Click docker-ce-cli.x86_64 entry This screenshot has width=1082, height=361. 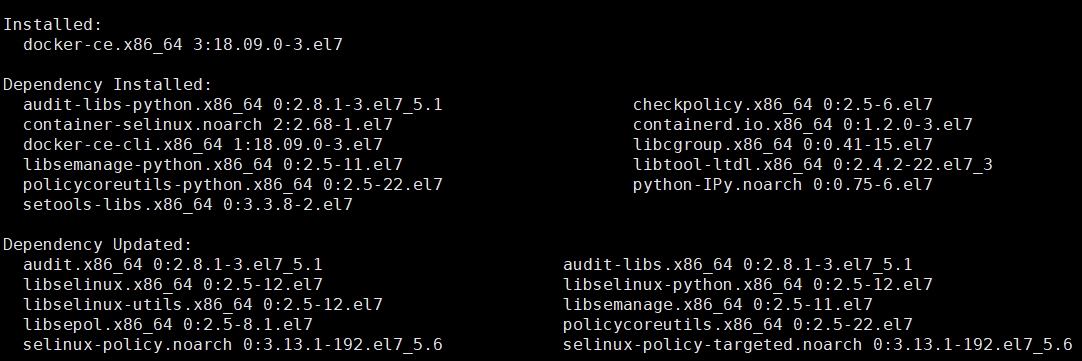pyautogui.click(x=203, y=145)
